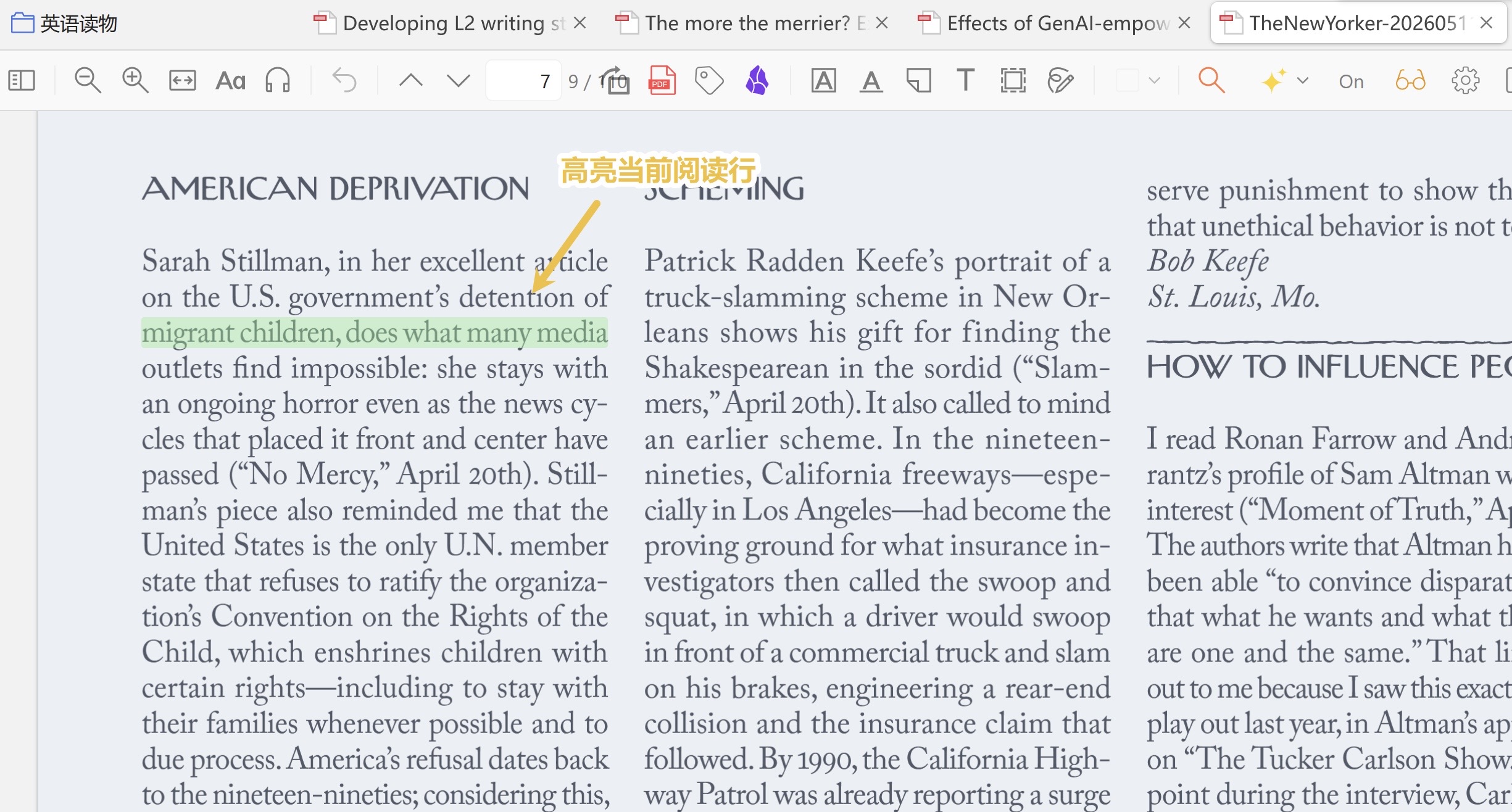Expand the AI sparkle dropdown arrow
Viewport: 1512px width, 812px height.
(1303, 80)
